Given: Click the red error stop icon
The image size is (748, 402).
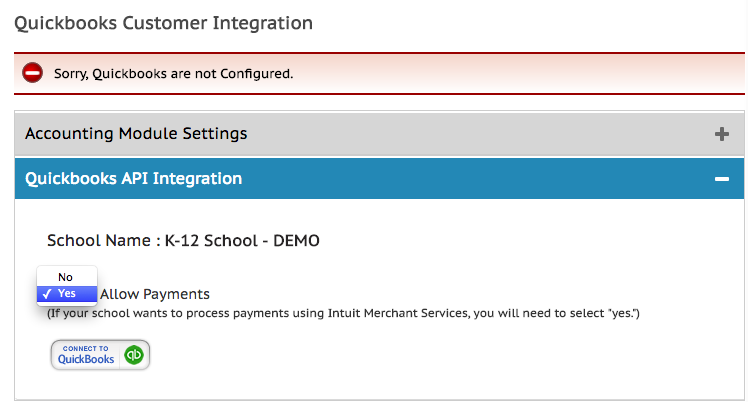Looking at the screenshot, I should click(32, 73).
